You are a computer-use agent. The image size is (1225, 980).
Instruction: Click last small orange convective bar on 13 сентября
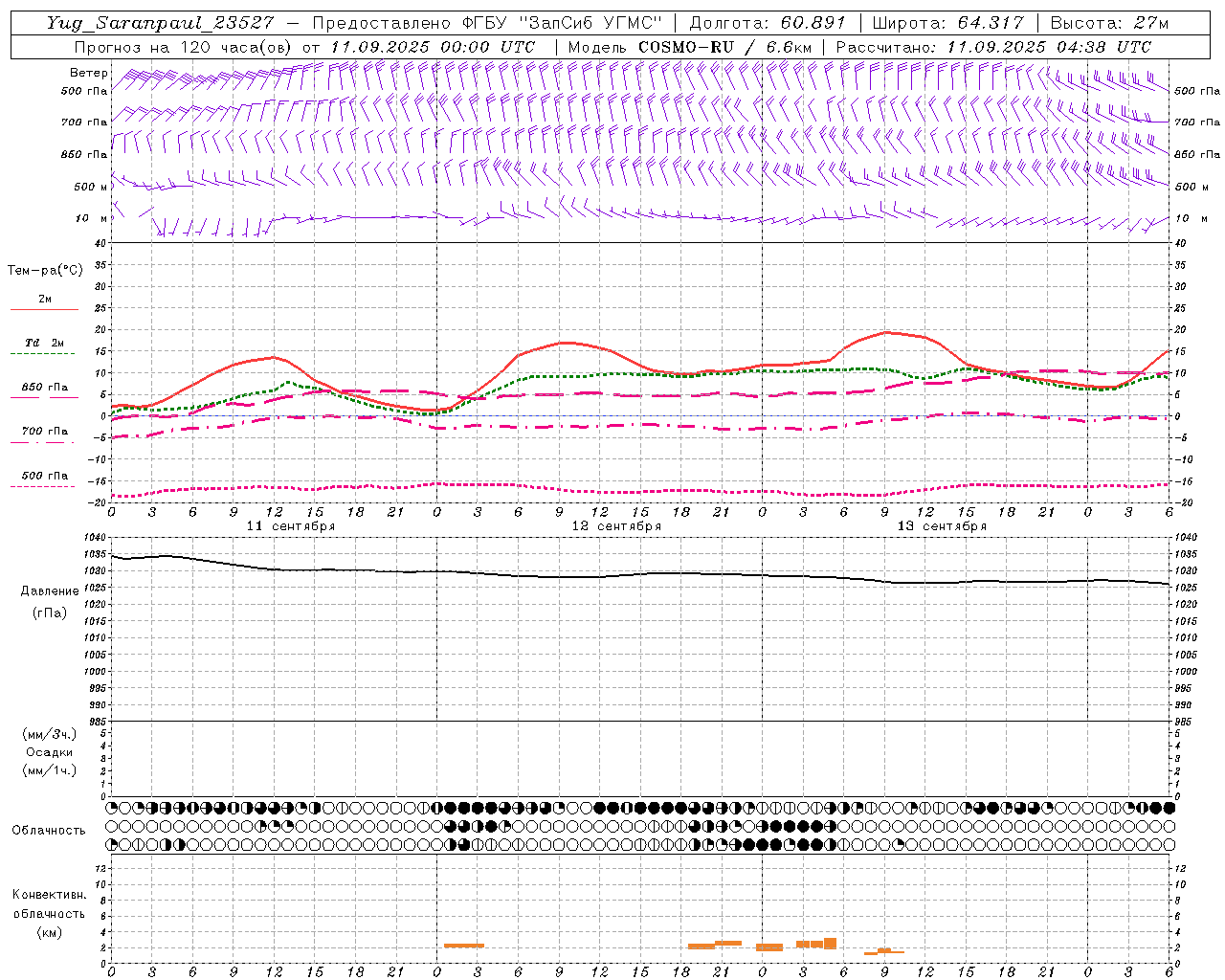(898, 952)
